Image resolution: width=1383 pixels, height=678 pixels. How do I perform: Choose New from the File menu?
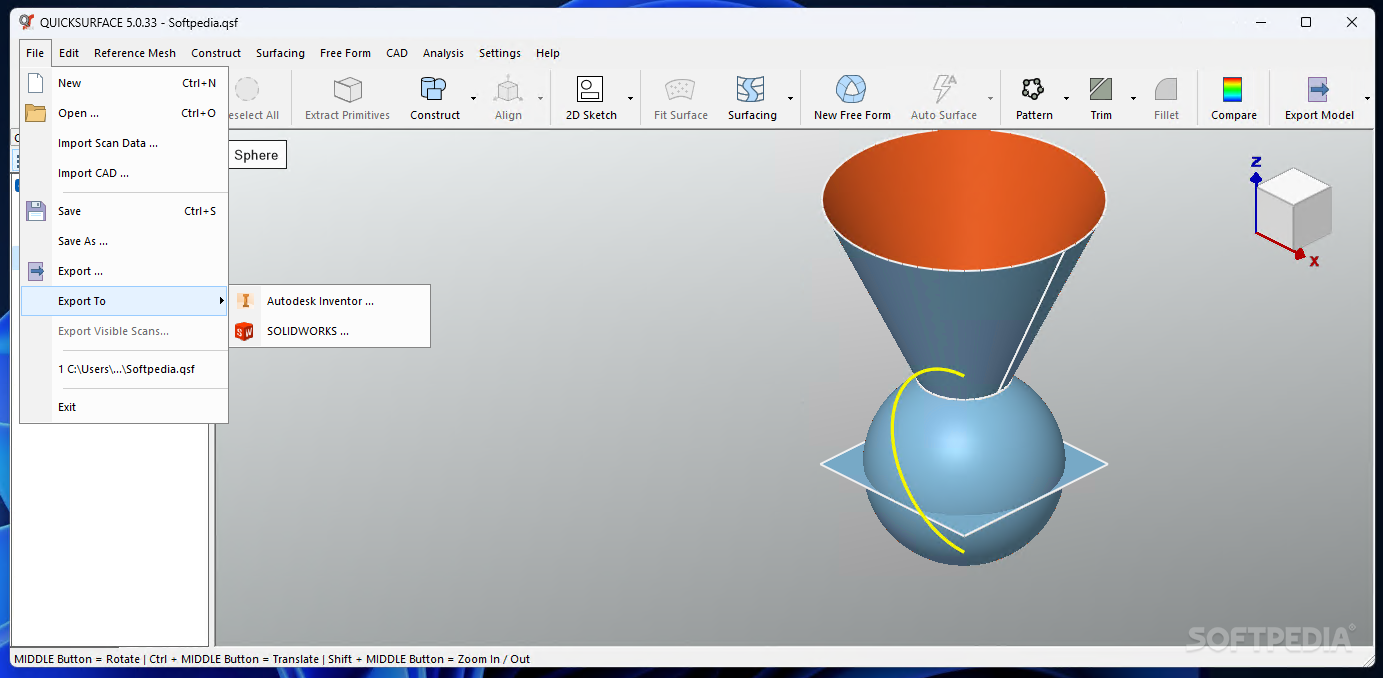[125, 83]
